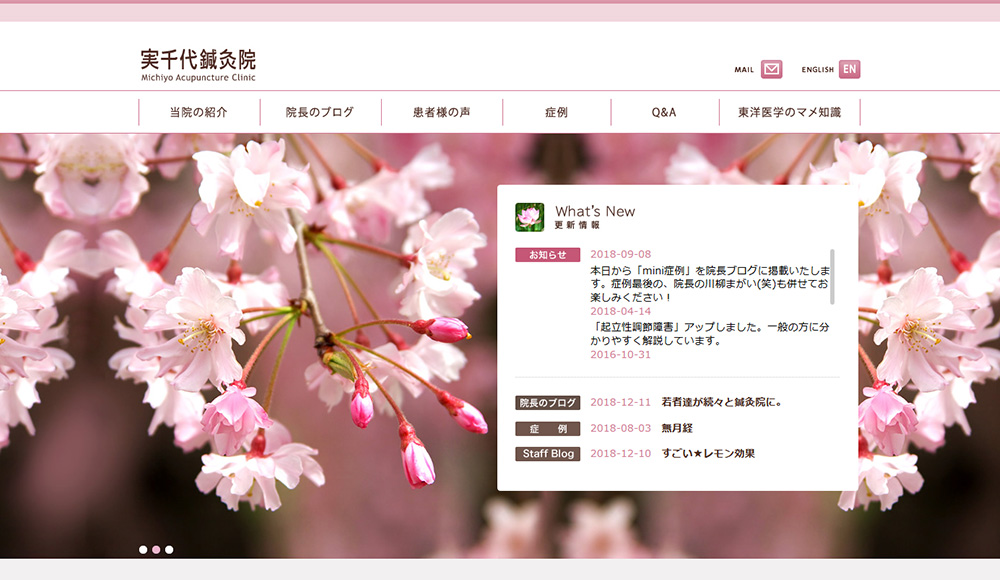Select the second pink slideshow dot
Viewport: 1000px width, 580px height.
click(156, 549)
